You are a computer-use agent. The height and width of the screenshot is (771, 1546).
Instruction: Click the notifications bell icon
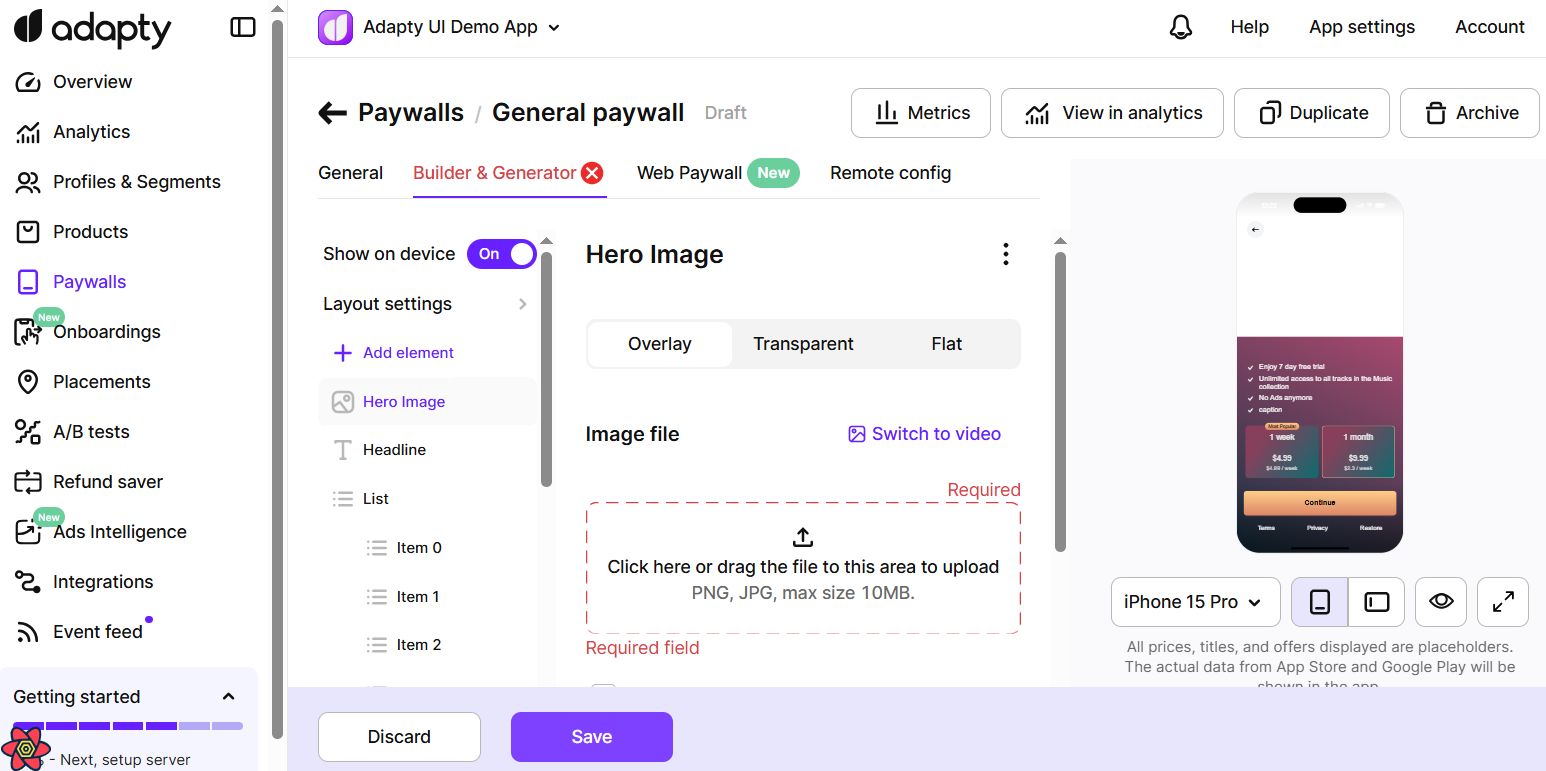pos(1180,27)
